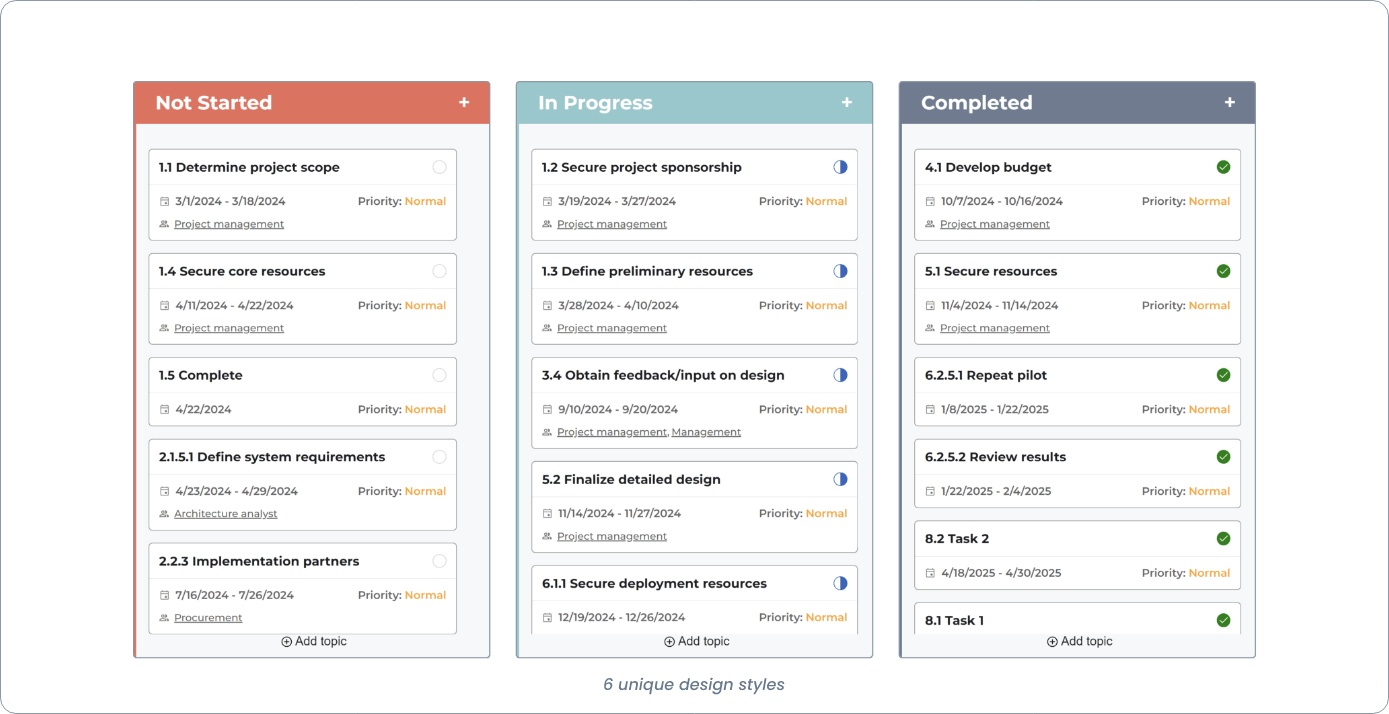This screenshot has width=1389, height=714.
Task: Click half-filled status icon on 3.4 Obtain feedback
Action: point(840,375)
